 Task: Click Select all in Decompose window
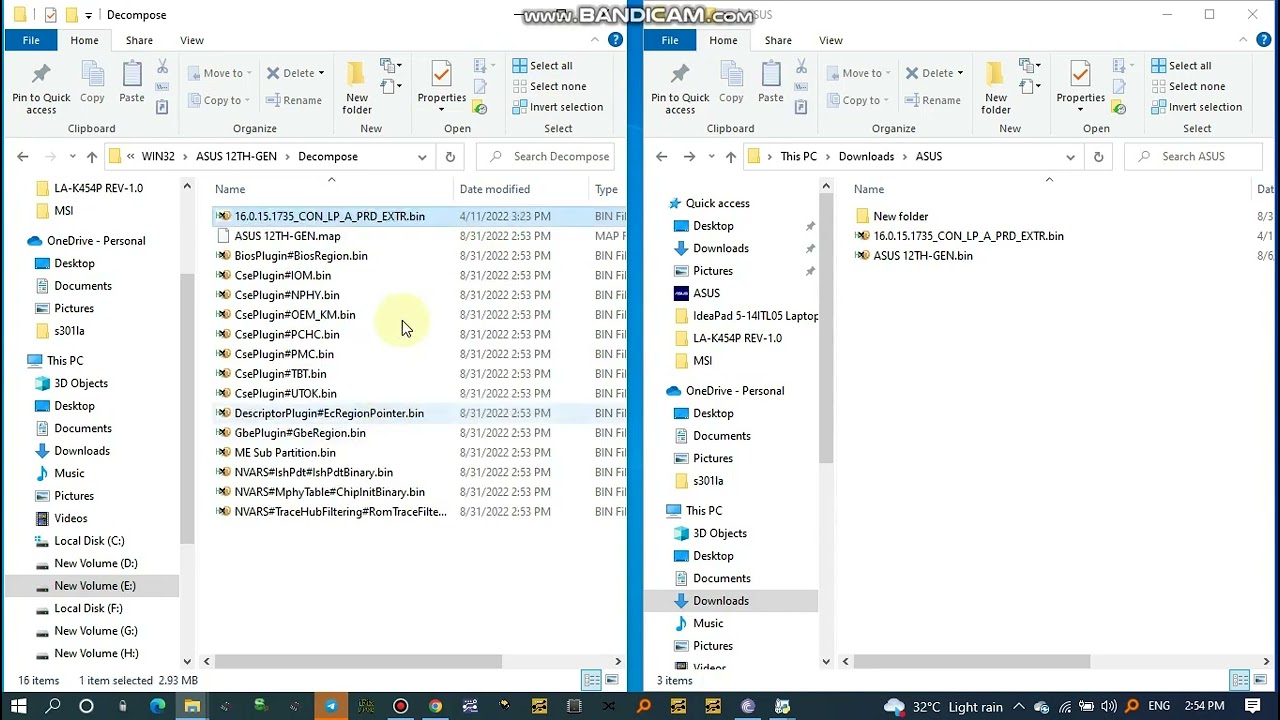(542, 65)
